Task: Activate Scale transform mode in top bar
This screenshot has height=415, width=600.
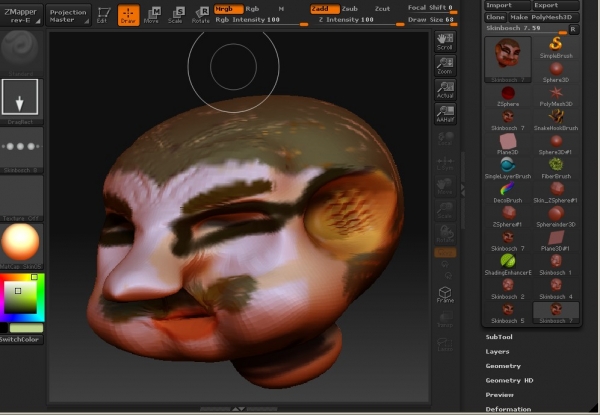Action: 176,15
